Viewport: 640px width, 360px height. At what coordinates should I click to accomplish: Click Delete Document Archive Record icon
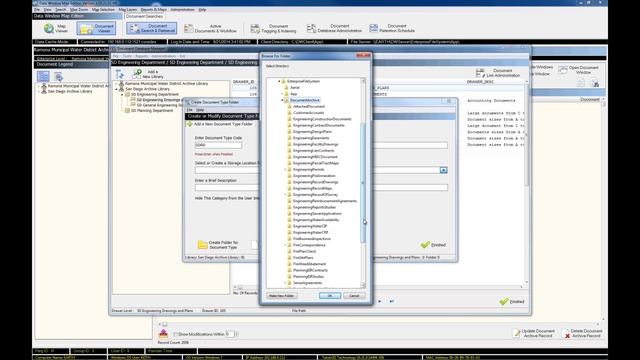566,333
